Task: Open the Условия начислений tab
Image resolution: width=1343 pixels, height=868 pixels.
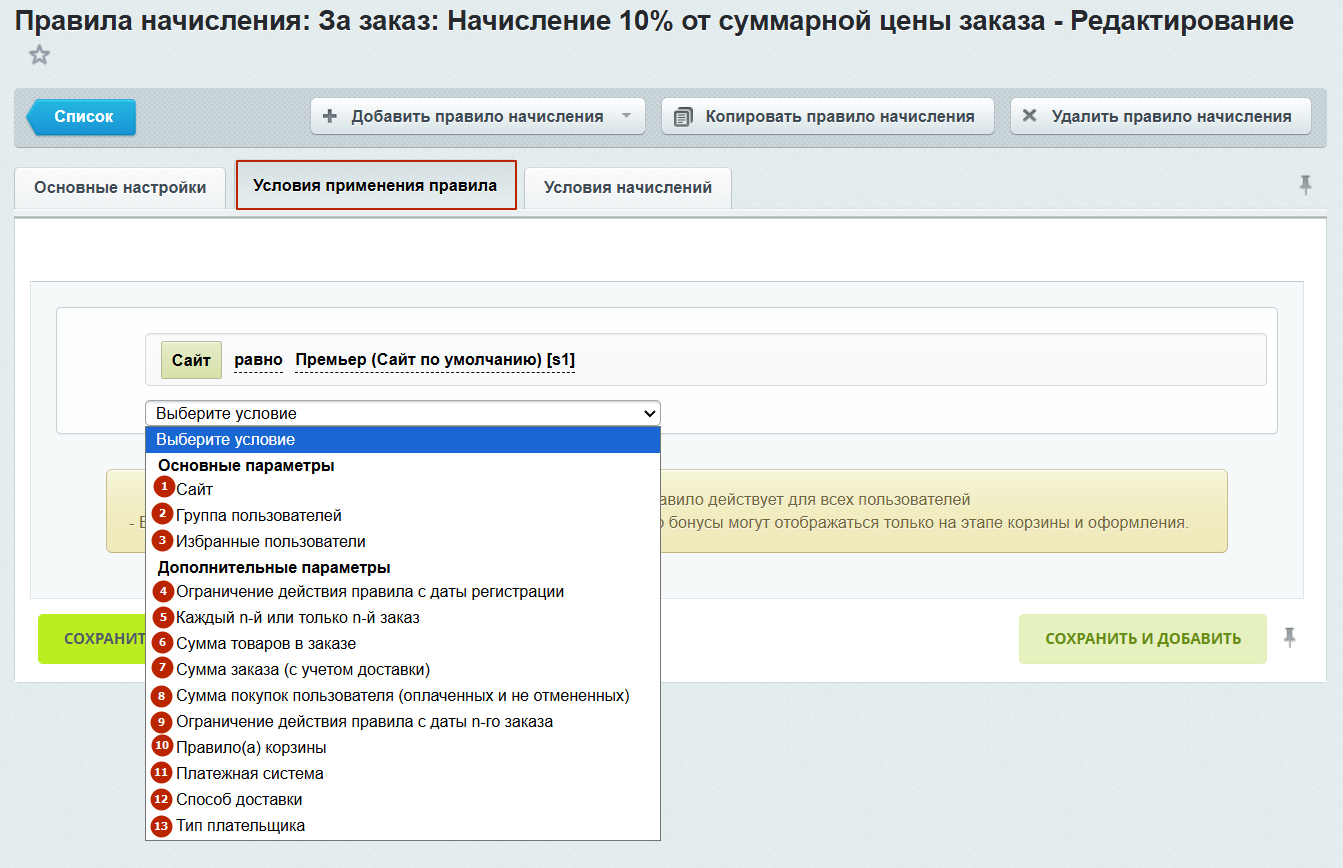Action: point(627,188)
